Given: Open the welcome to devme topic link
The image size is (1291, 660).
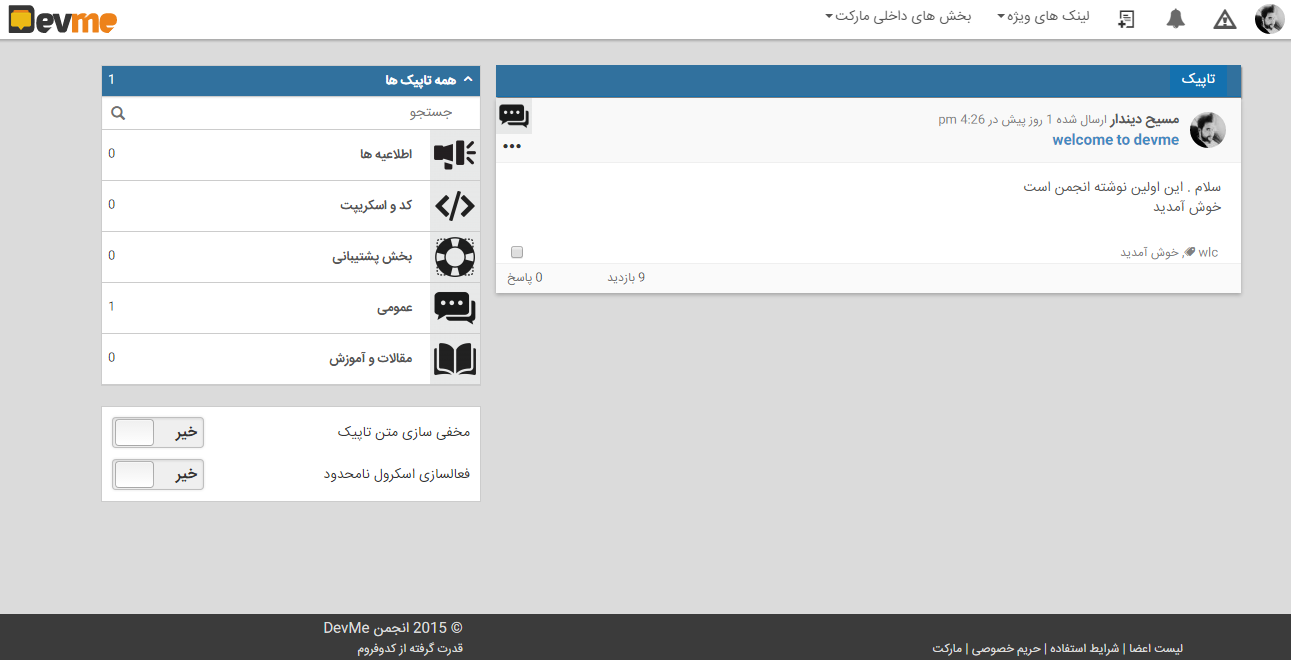Looking at the screenshot, I should coord(1115,140).
